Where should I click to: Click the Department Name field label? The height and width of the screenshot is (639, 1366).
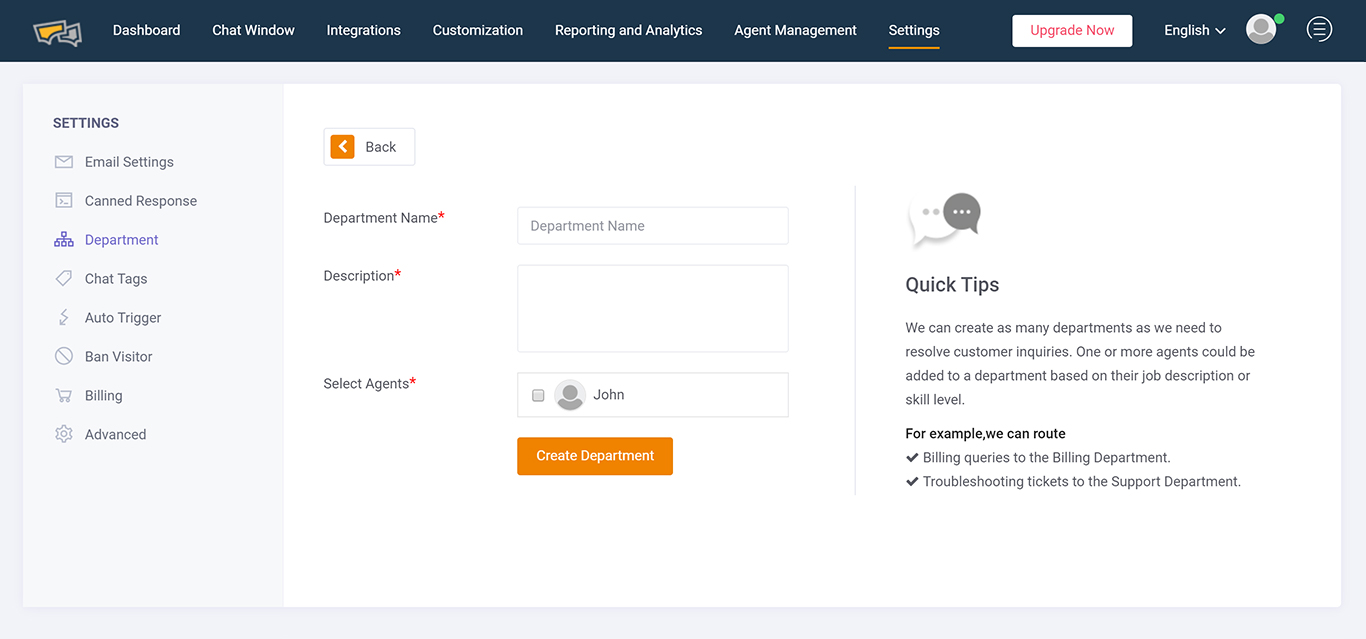(384, 218)
